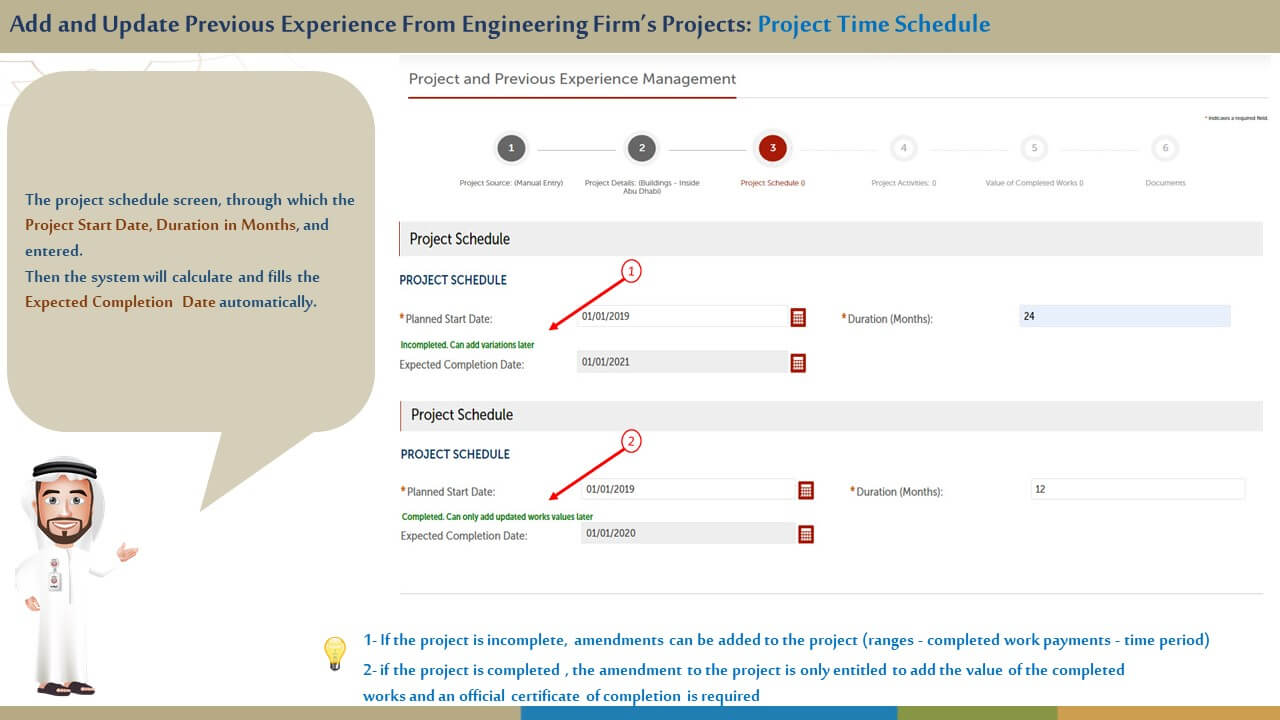Screen dimensions: 1280x720
Task: Open step 5 Value of Completed Works
Action: click(x=1034, y=149)
